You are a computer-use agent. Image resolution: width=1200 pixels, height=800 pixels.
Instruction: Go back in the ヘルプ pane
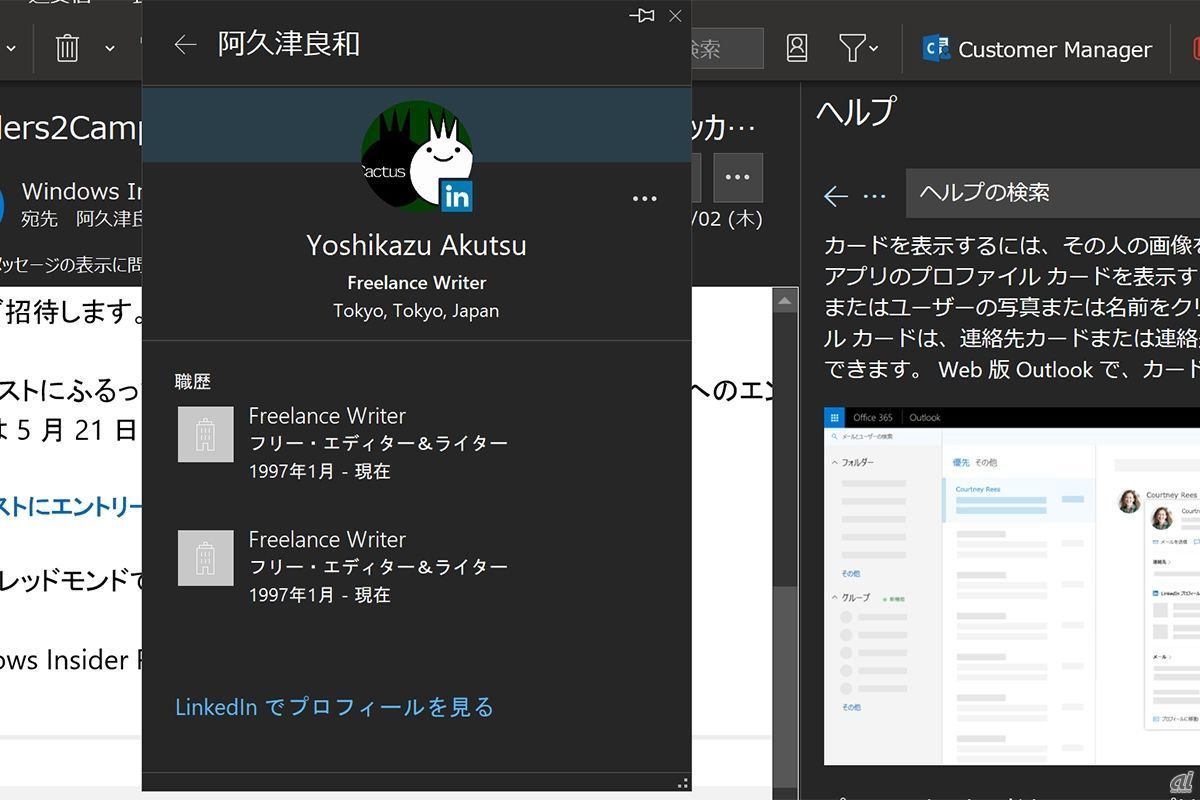(836, 196)
